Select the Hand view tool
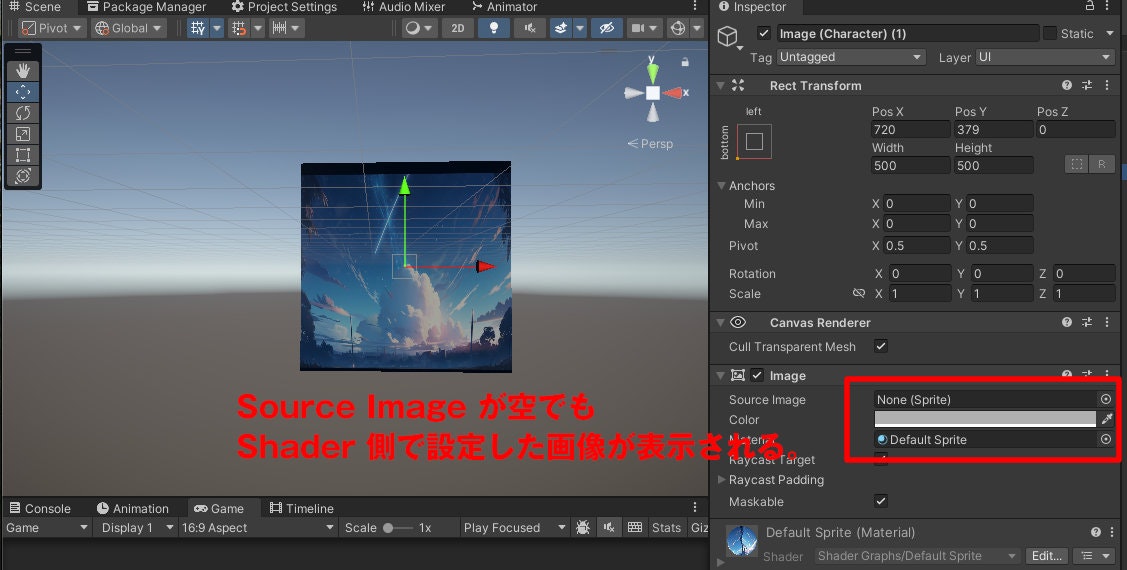Viewport: 1127px width, 570px height. pyautogui.click(x=23, y=70)
